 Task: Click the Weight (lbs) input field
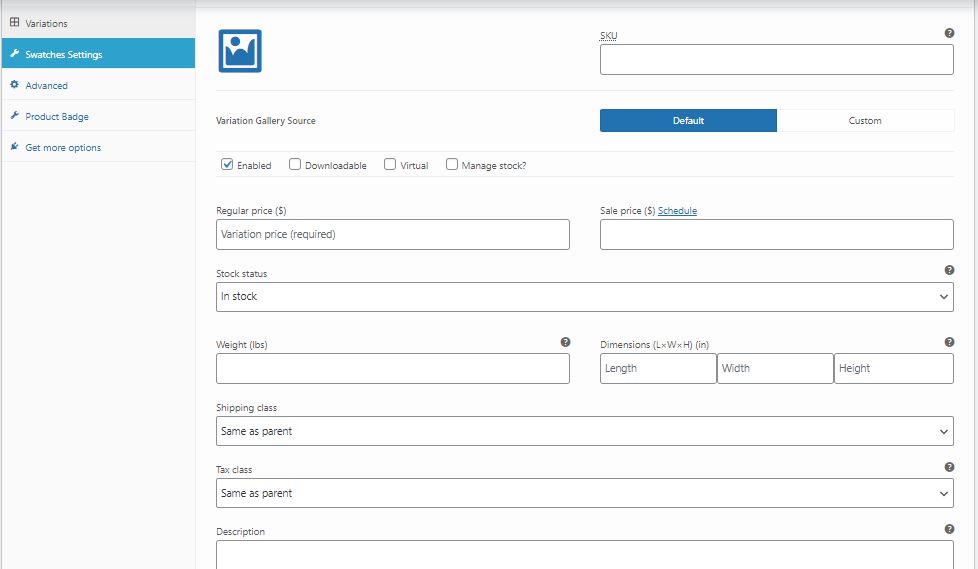coord(392,369)
